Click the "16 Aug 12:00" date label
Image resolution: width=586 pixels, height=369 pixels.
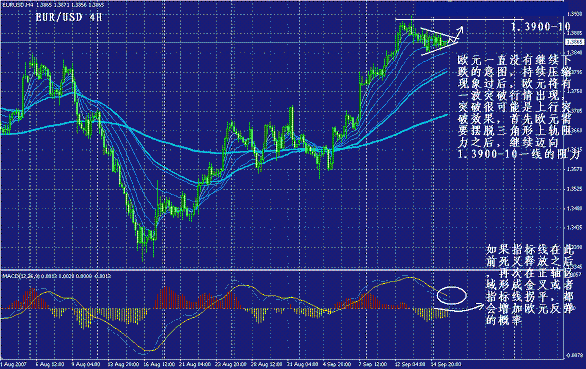tap(159, 364)
